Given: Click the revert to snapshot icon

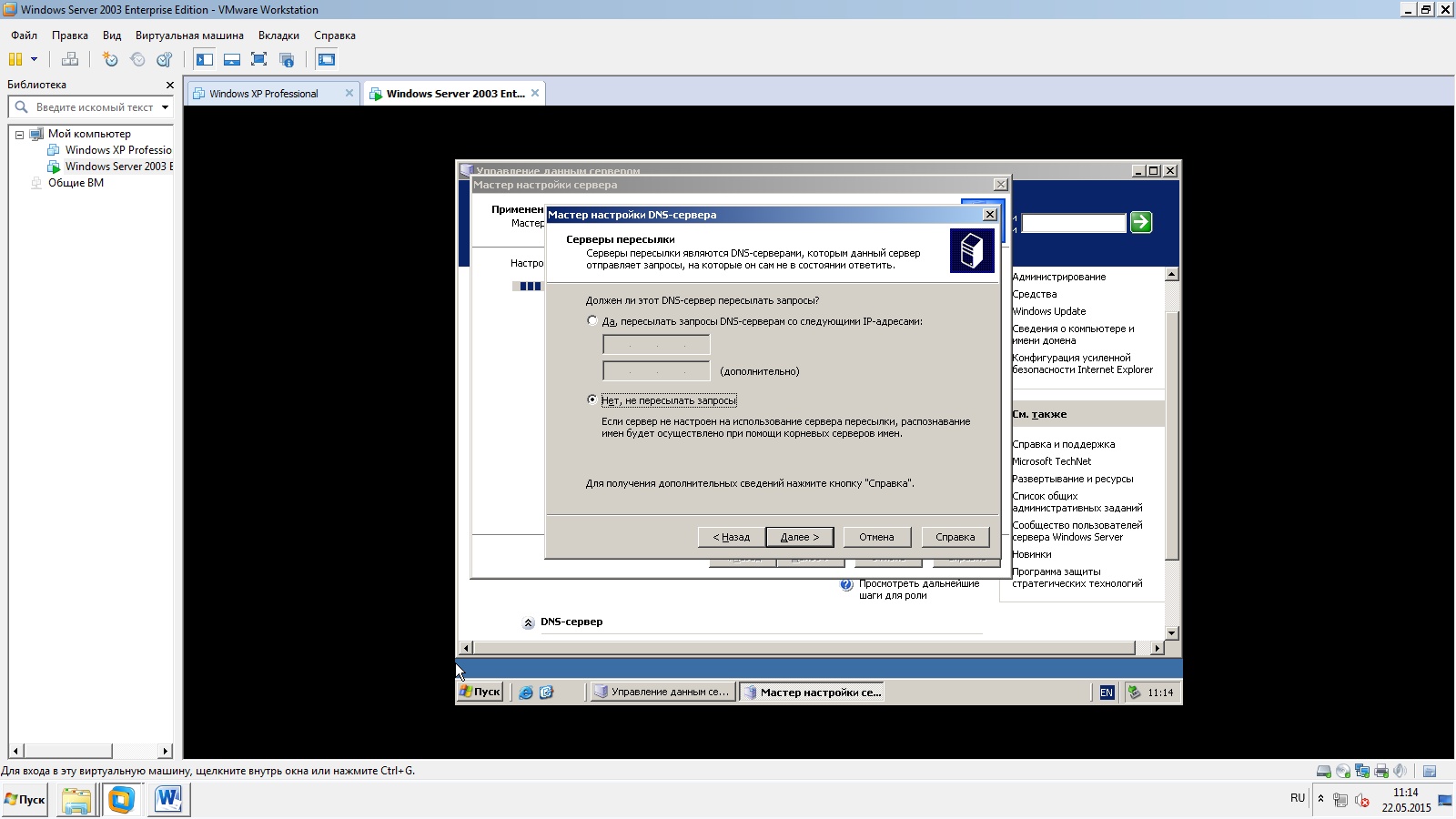Looking at the screenshot, I should coord(137,59).
